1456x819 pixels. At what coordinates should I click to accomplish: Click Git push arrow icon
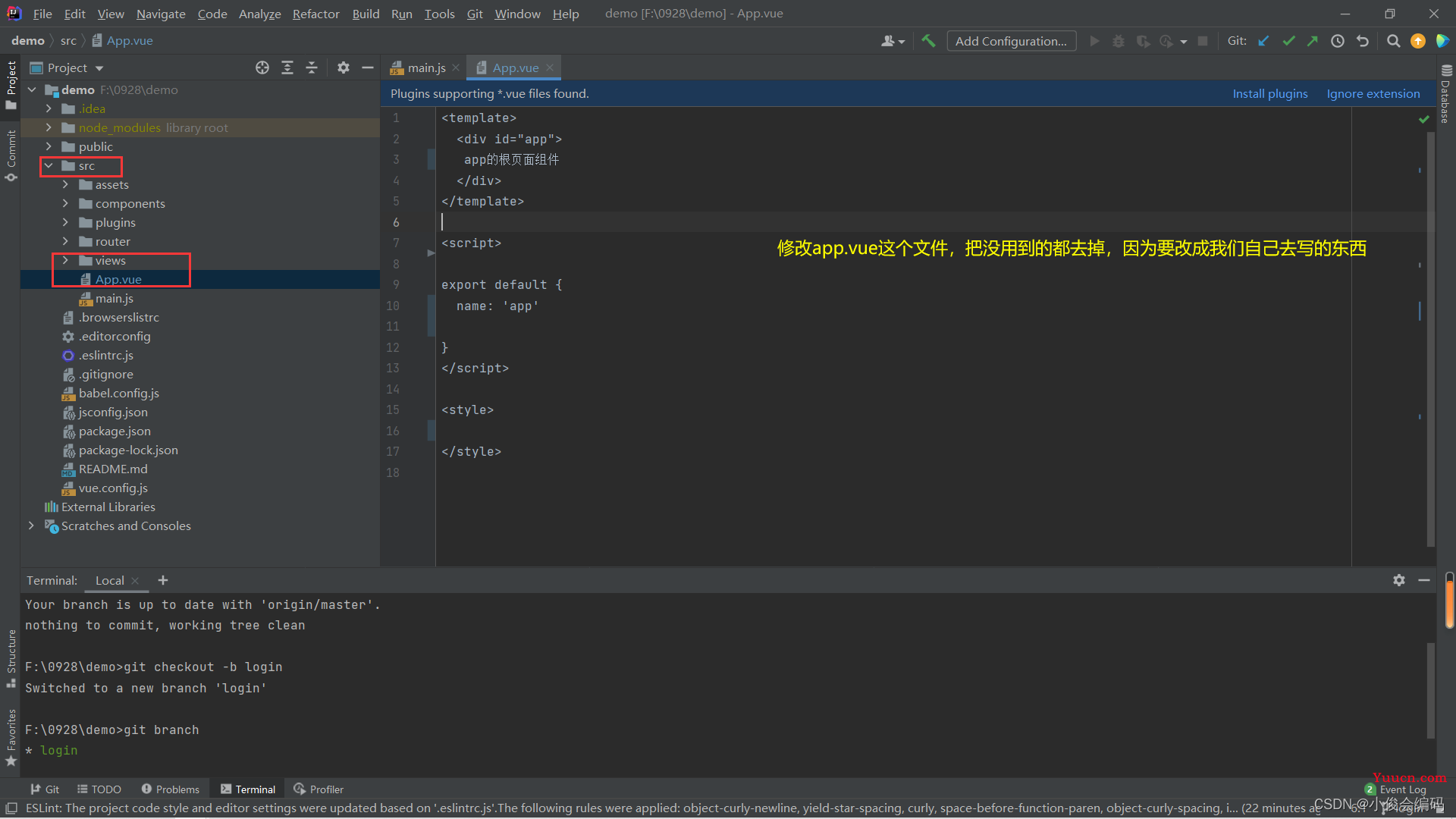[x=1313, y=41]
